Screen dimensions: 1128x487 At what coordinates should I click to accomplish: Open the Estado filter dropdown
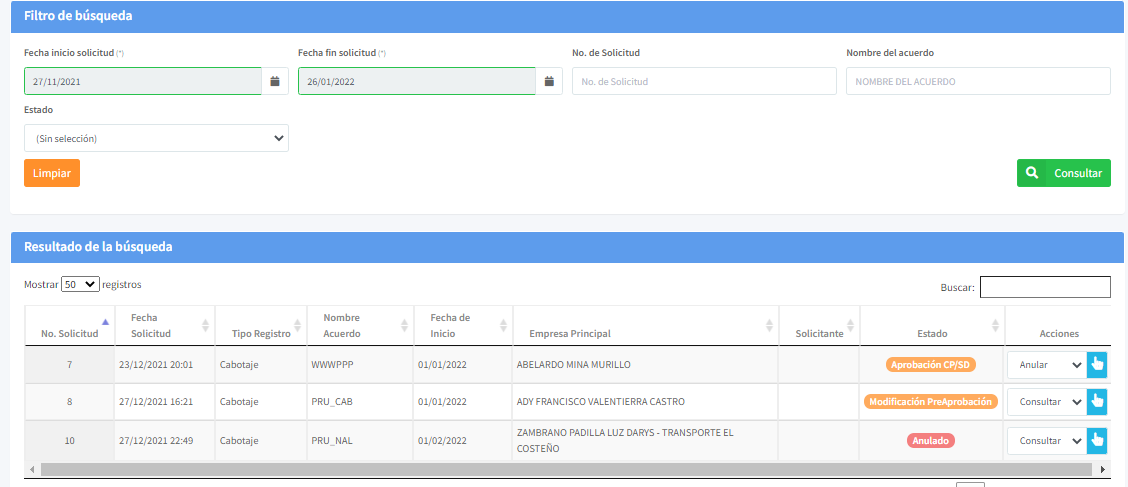pos(156,138)
